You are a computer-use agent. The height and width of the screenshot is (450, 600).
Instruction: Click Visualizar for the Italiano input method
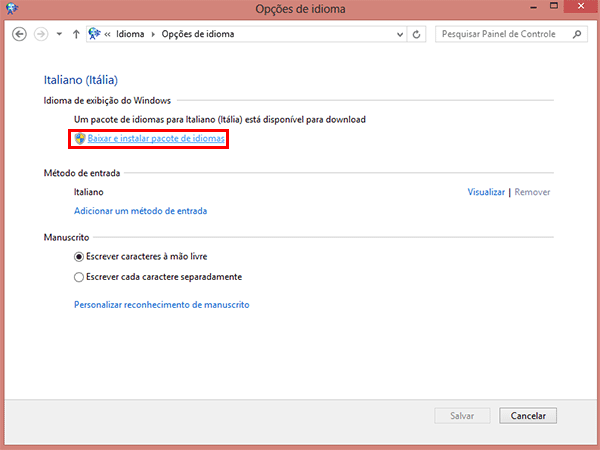(486, 192)
